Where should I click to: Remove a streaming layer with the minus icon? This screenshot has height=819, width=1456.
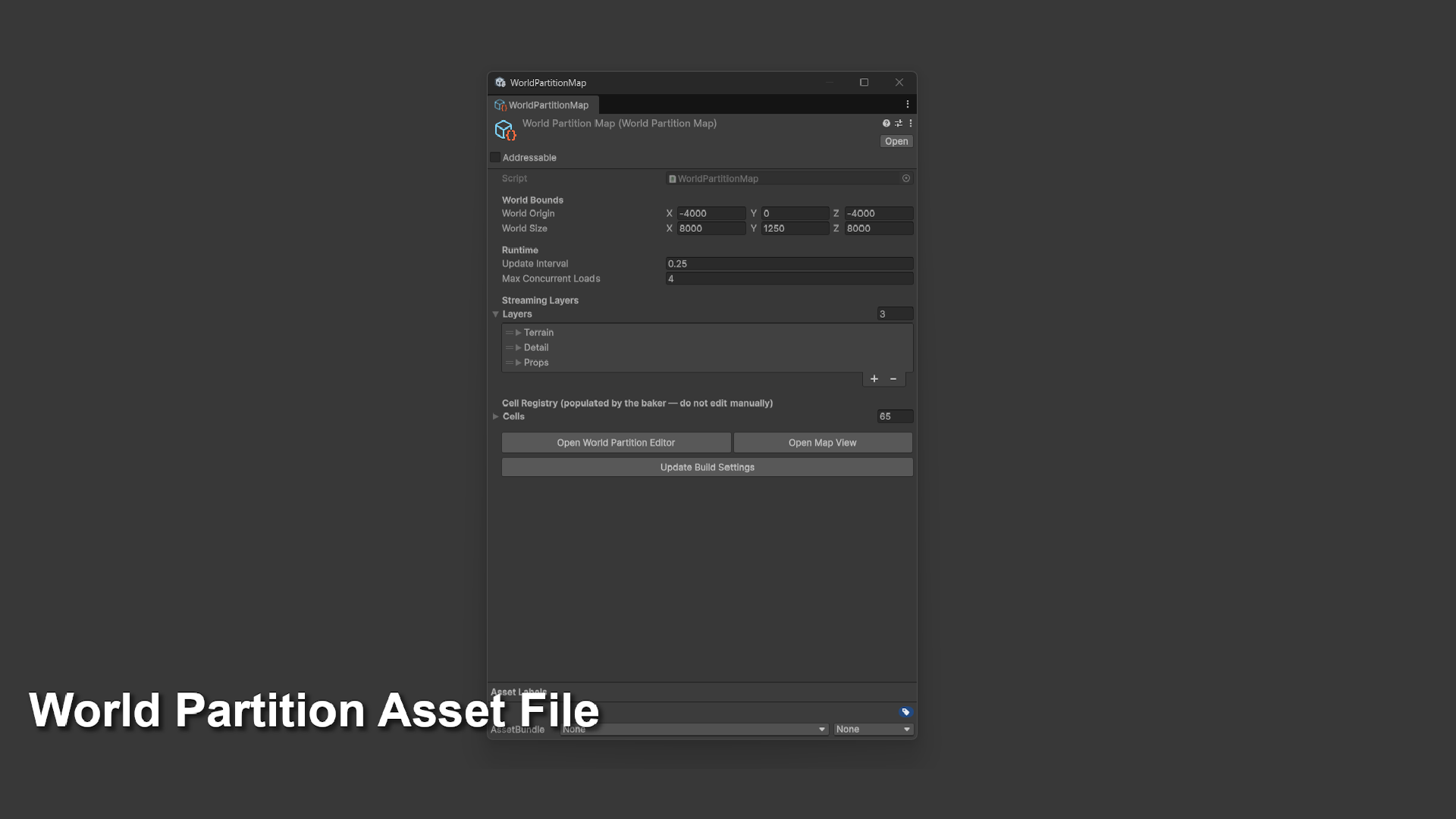[x=893, y=378]
